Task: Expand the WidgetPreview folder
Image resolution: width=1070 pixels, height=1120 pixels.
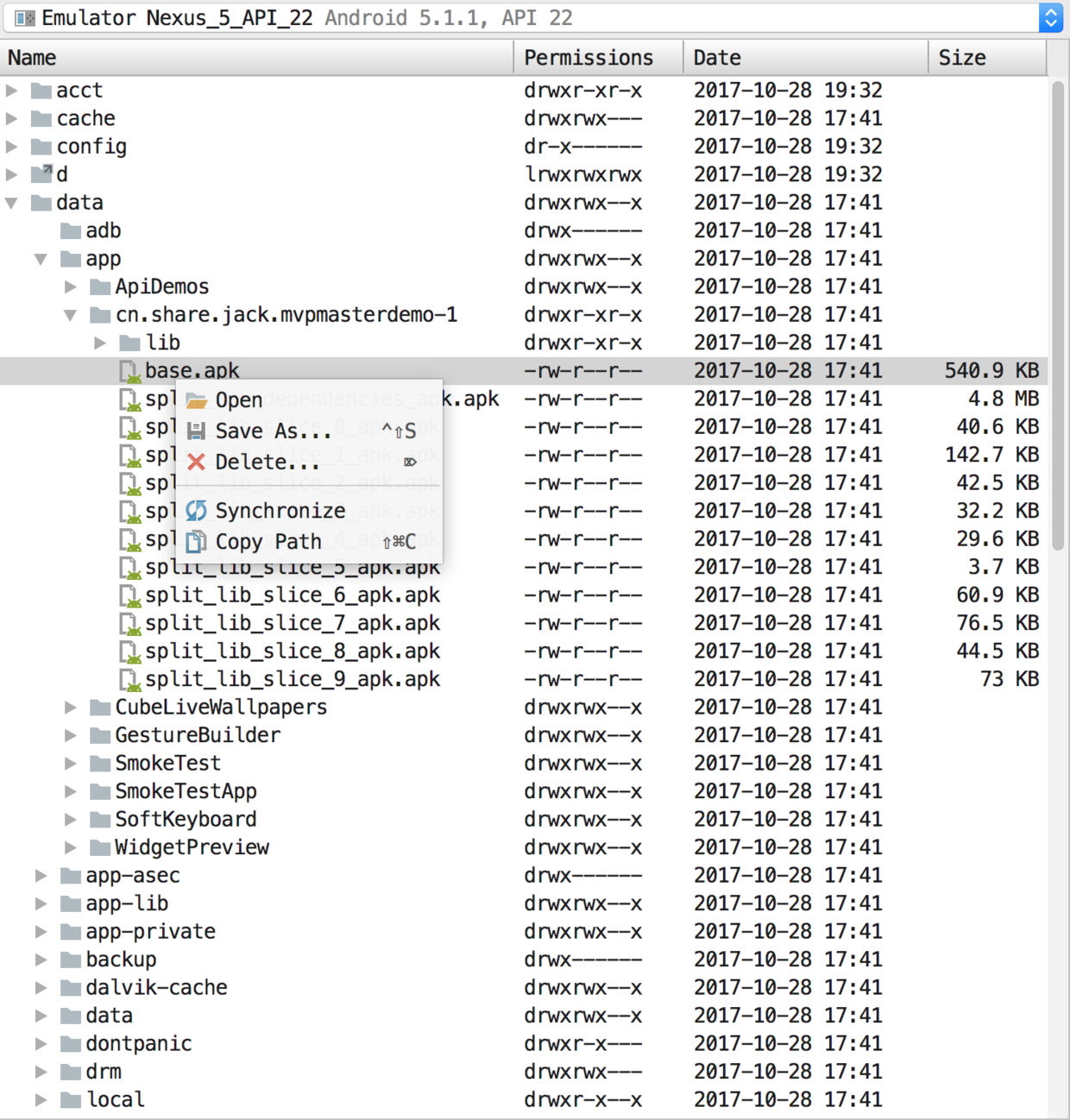Action: pyautogui.click(x=70, y=847)
